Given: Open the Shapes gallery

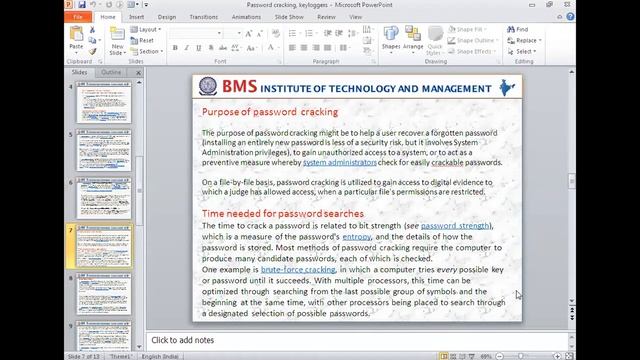Looking at the screenshot, I should (x=391, y=39).
